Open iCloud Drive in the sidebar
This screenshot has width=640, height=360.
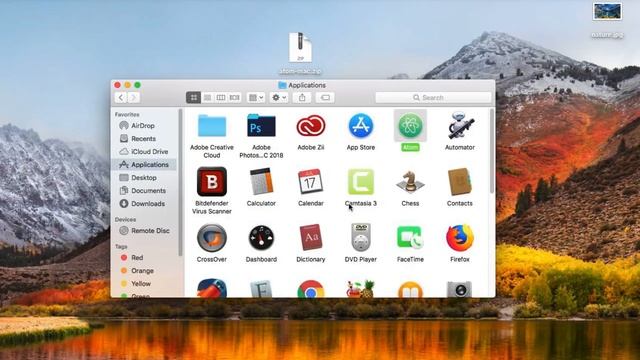(145, 151)
